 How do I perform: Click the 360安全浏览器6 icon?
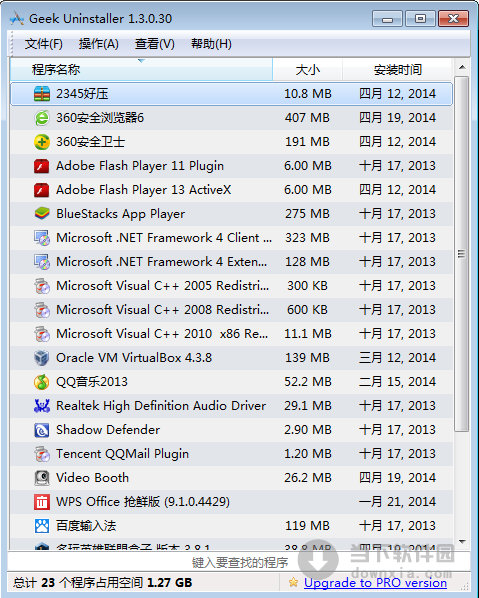click(42, 118)
